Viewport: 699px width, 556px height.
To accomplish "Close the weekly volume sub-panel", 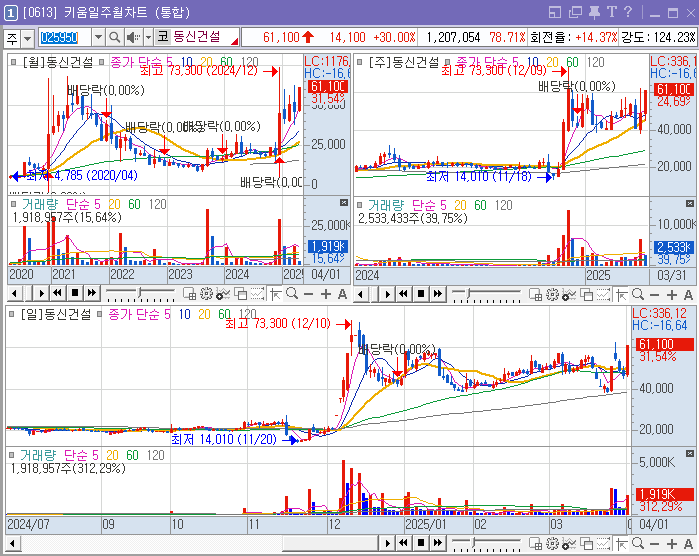I will point(690,203).
